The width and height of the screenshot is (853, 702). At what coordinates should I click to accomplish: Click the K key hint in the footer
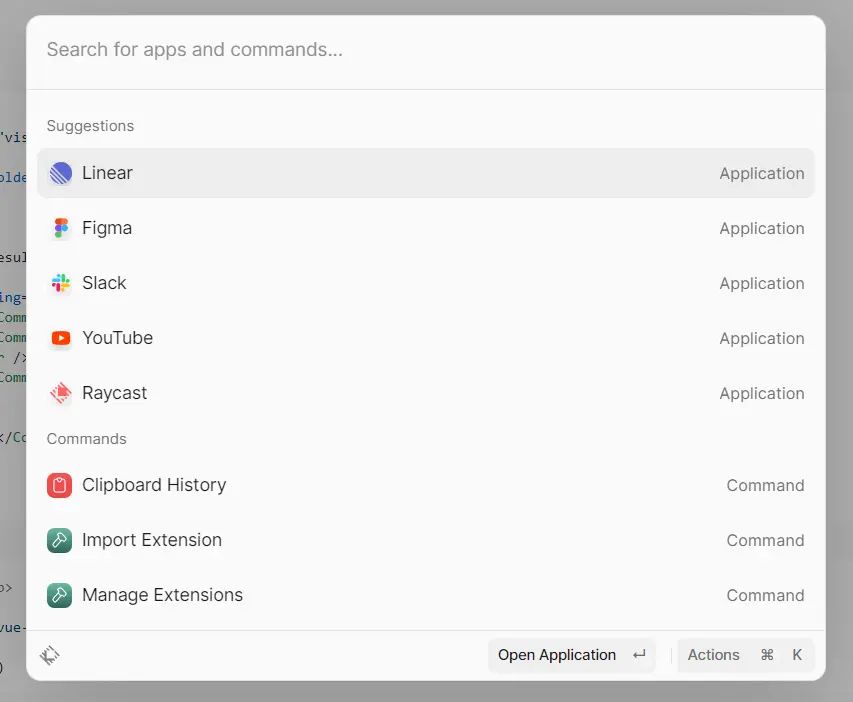coord(797,655)
